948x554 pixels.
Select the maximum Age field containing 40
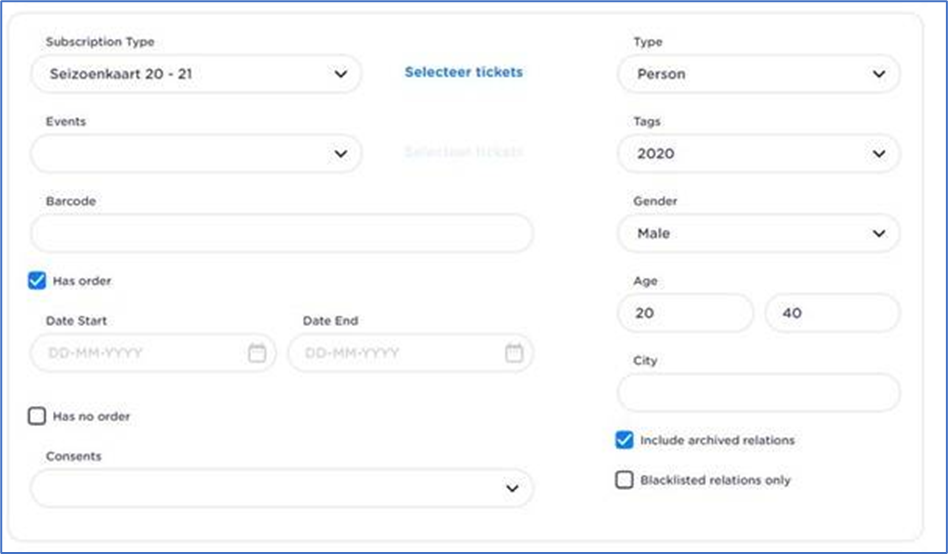coord(832,313)
